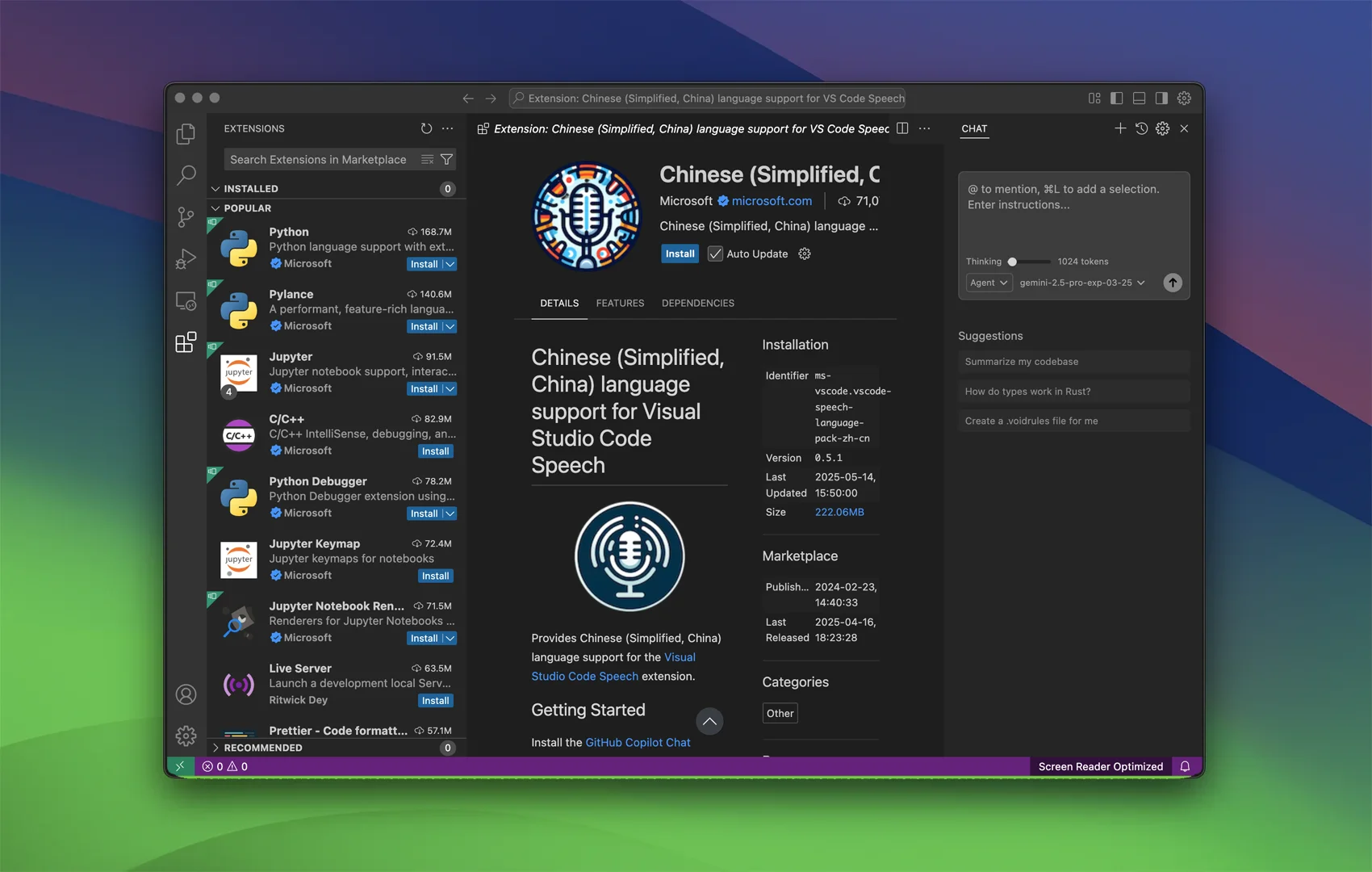Choose the Summarize my codebase suggestion
Viewport: 1372px width, 872px height.
[1073, 362]
